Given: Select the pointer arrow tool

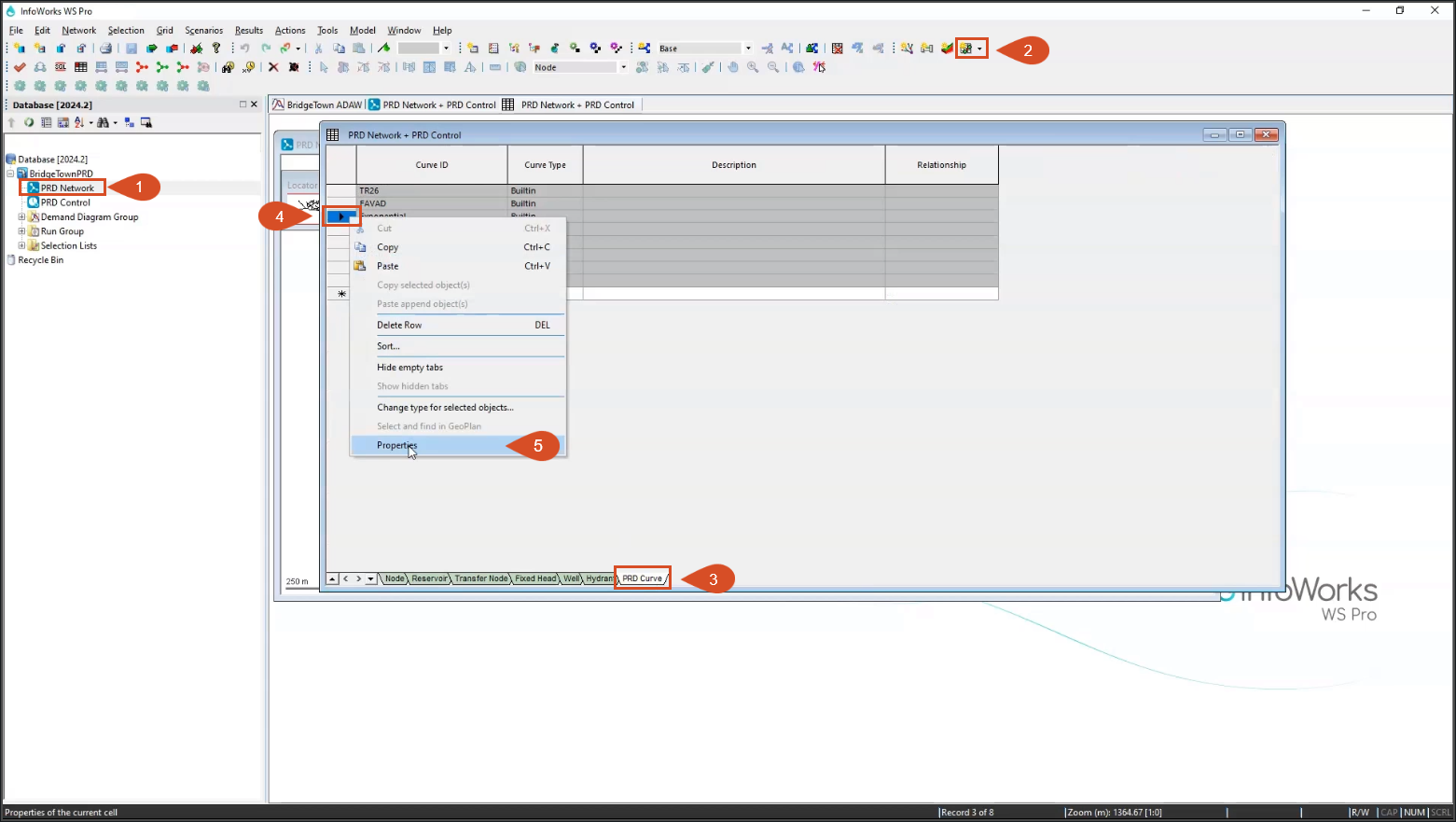Looking at the screenshot, I should [x=324, y=67].
